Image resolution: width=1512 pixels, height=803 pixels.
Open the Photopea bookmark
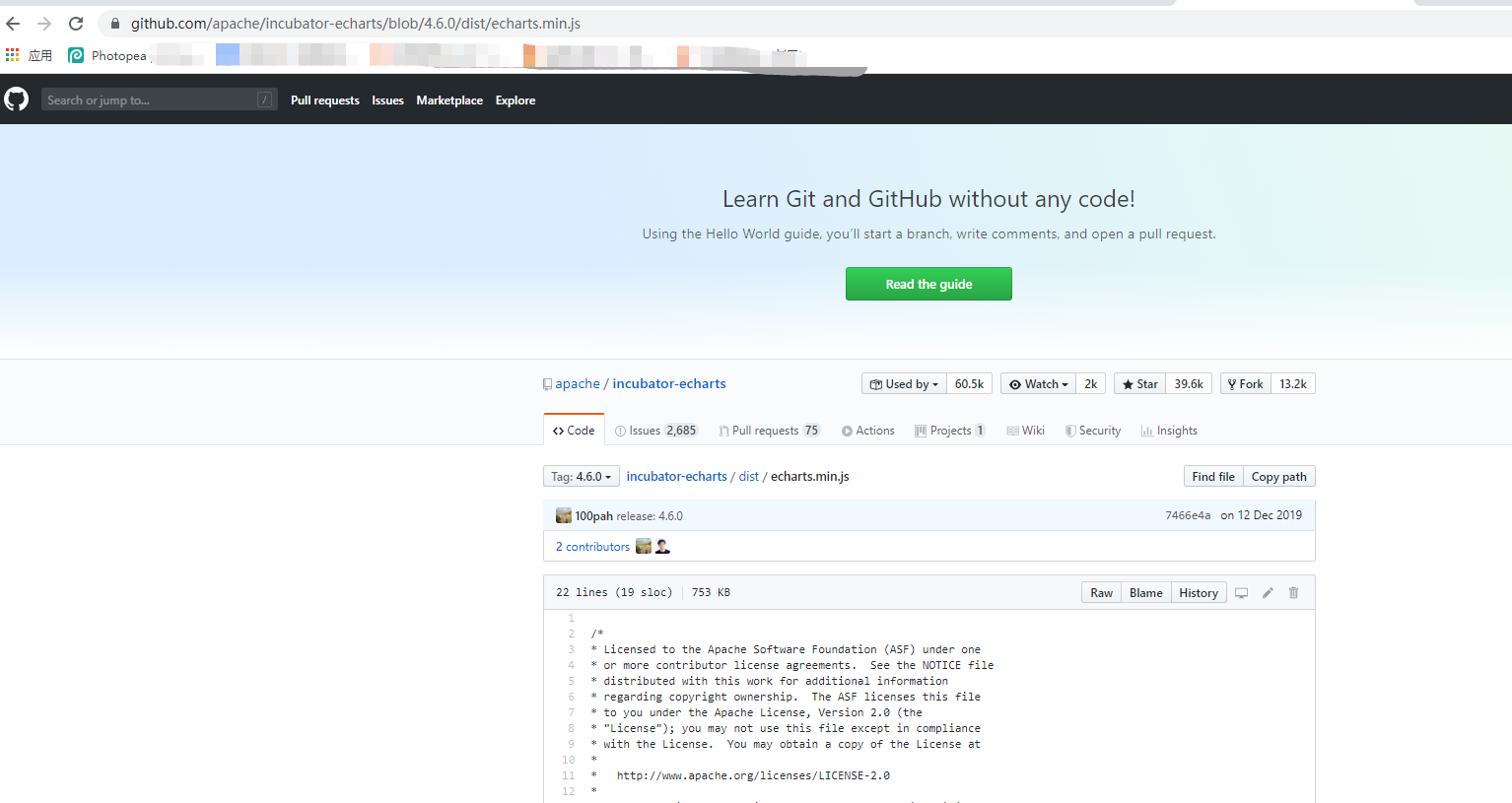click(107, 55)
